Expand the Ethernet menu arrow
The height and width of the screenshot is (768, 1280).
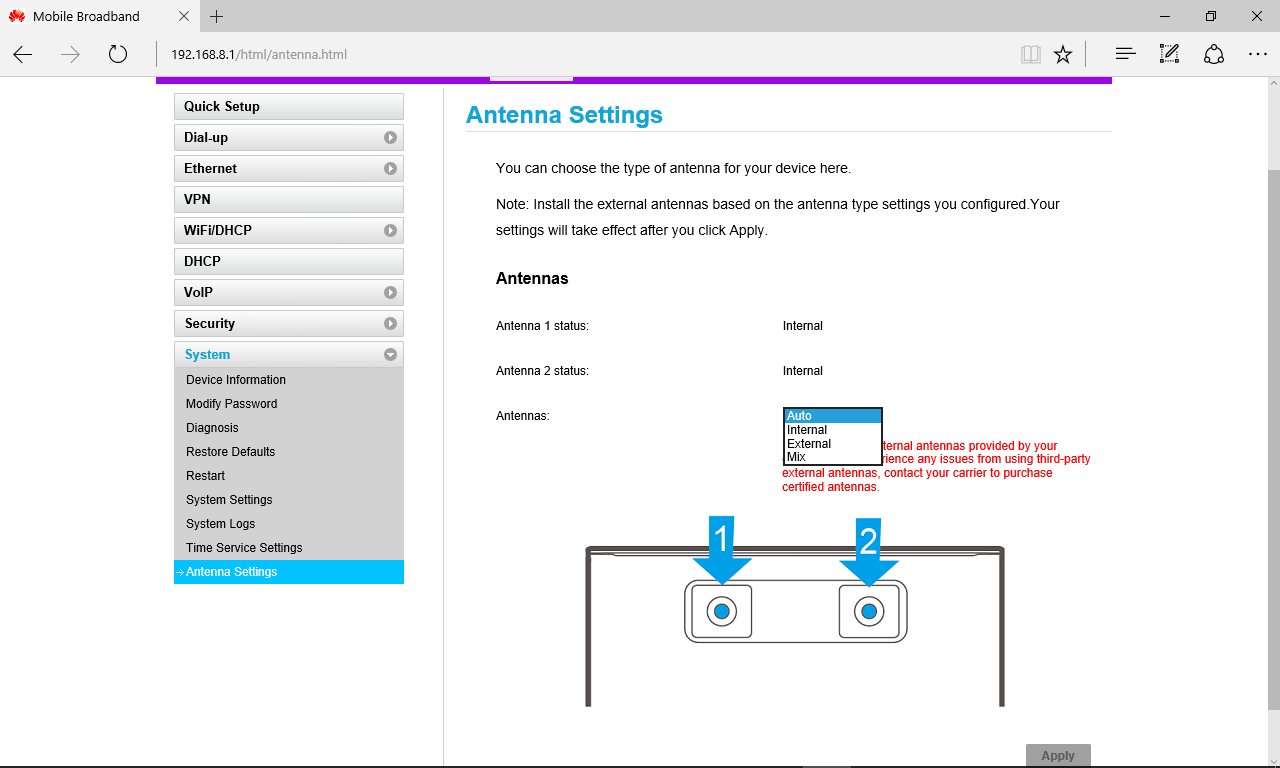(390, 169)
